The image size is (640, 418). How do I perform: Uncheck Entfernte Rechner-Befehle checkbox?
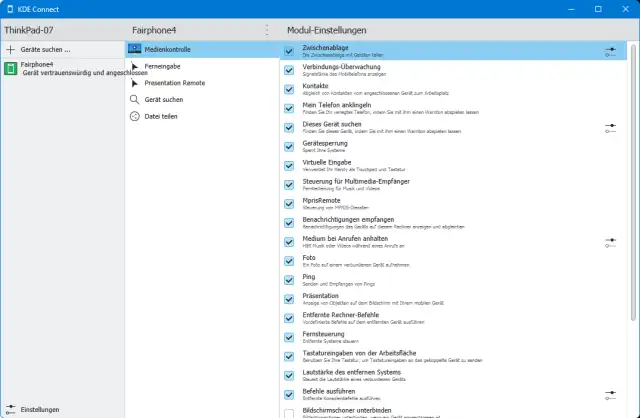click(289, 318)
